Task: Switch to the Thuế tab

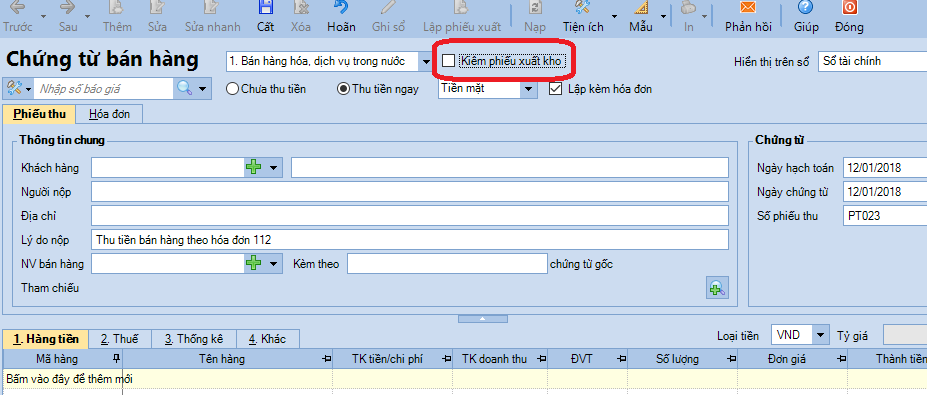Action: pos(120,339)
